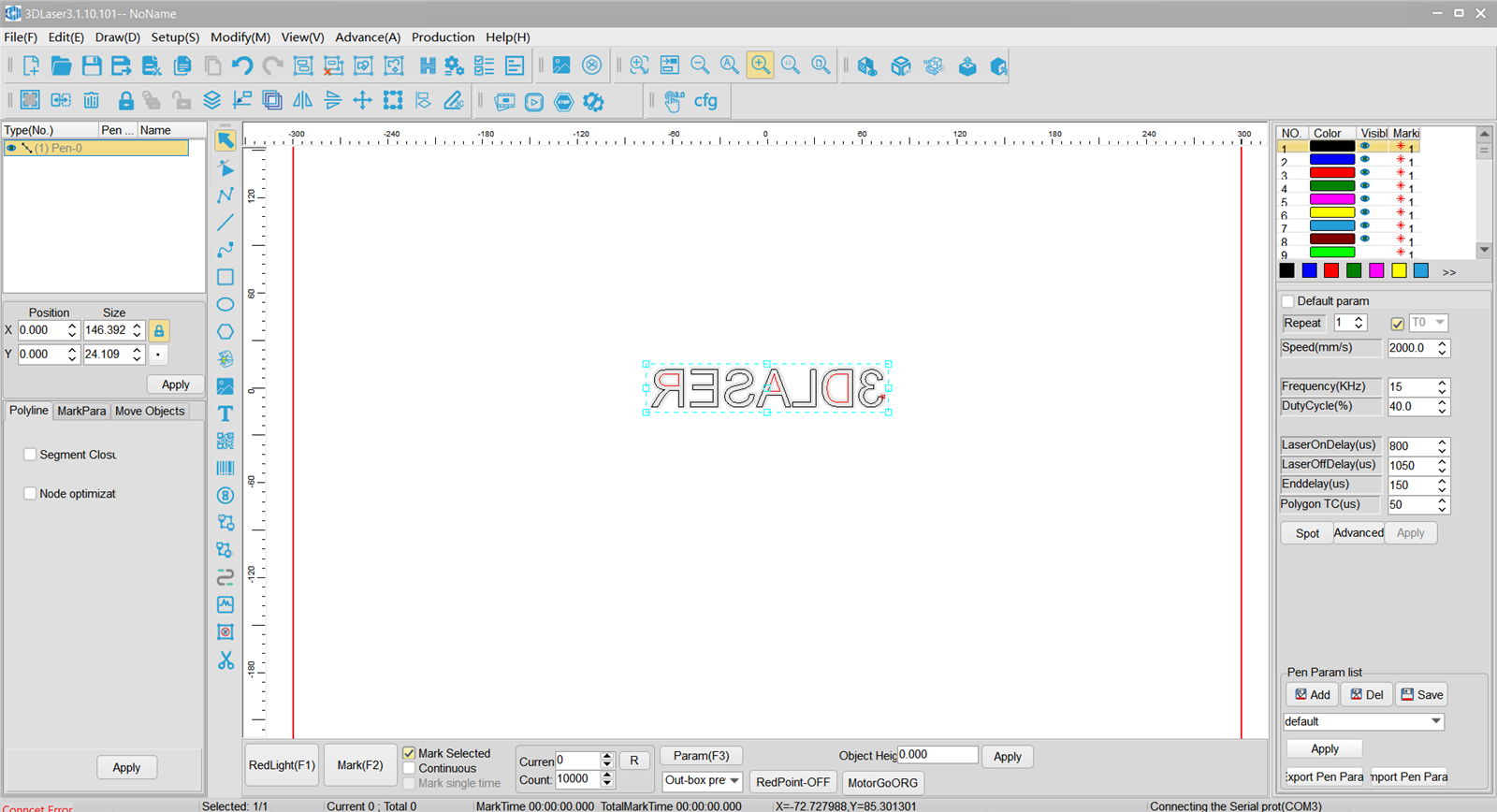Open the cfg configuration tool

pyautogui.click(x=705, y=100)
